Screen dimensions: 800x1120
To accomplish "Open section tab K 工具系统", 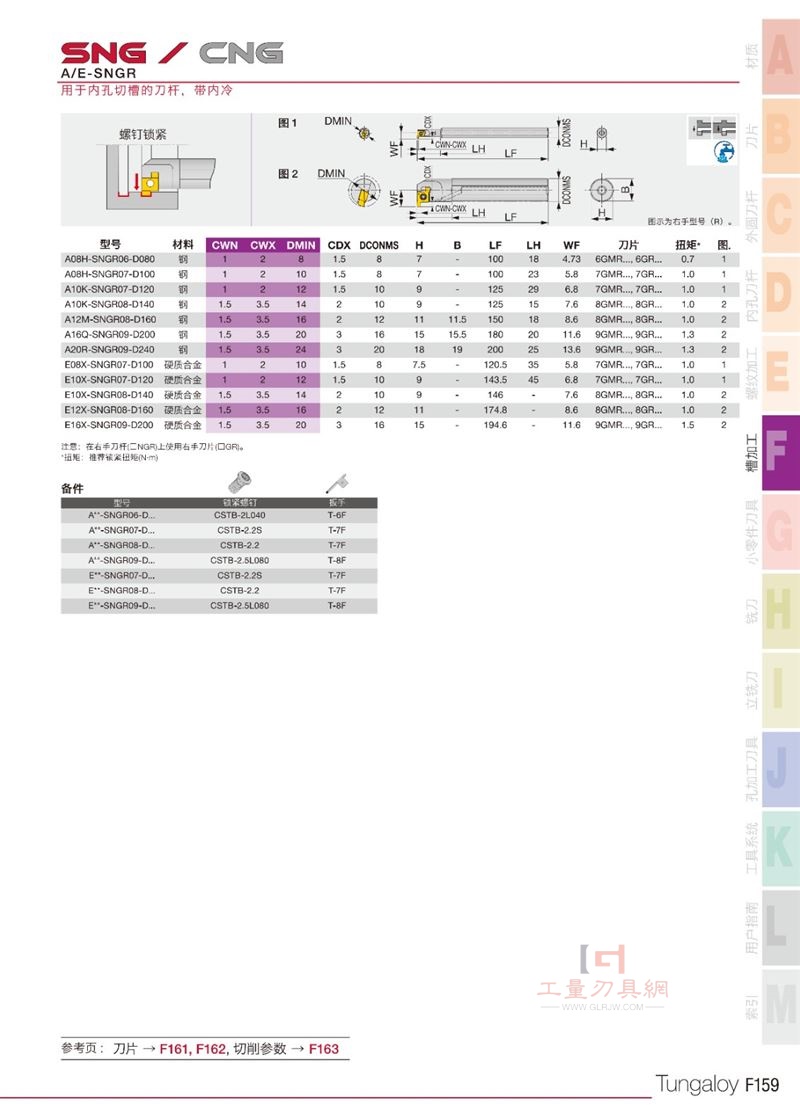I will tap(779, 849).
